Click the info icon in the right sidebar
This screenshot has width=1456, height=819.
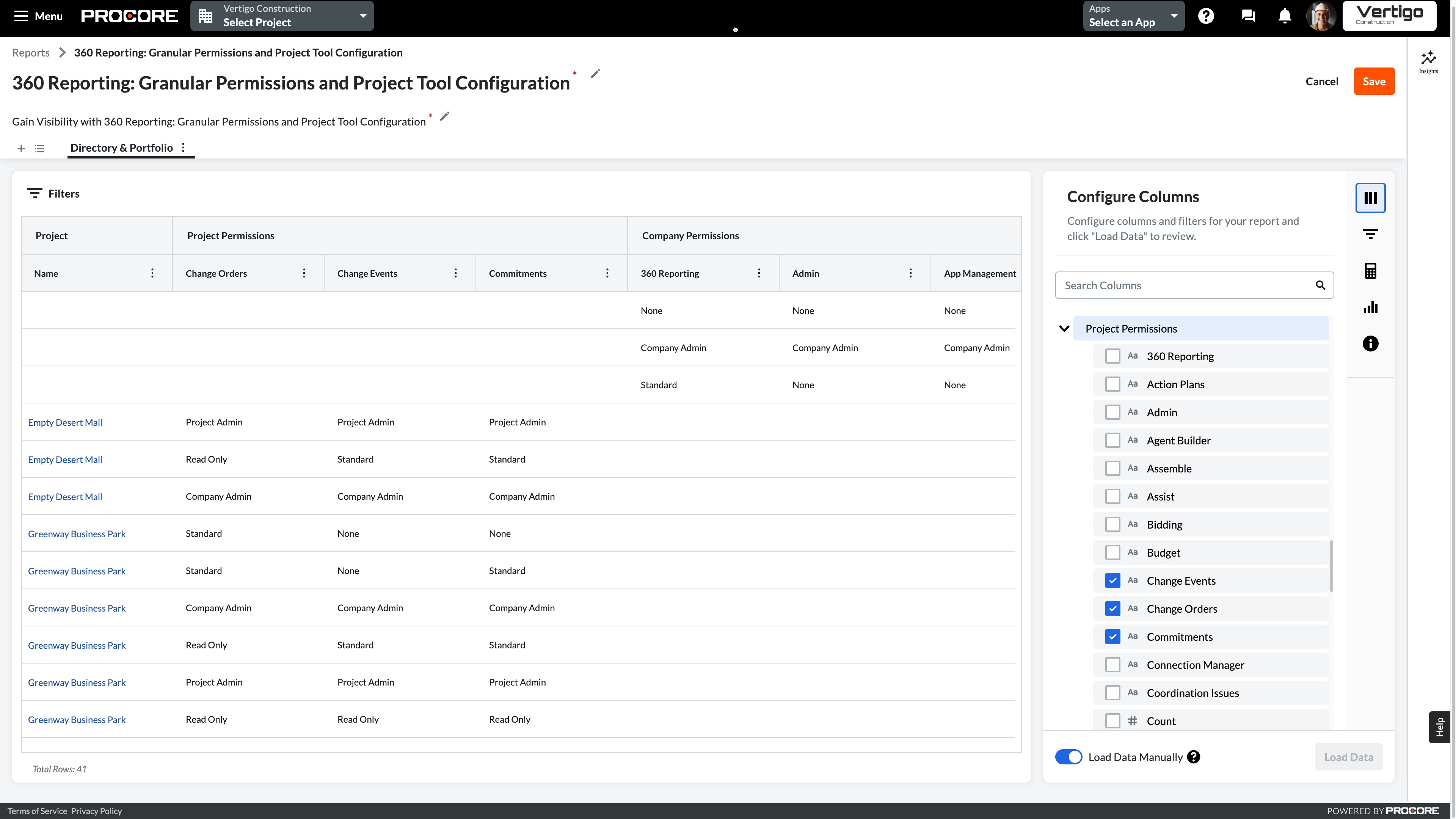point(1370,343)
